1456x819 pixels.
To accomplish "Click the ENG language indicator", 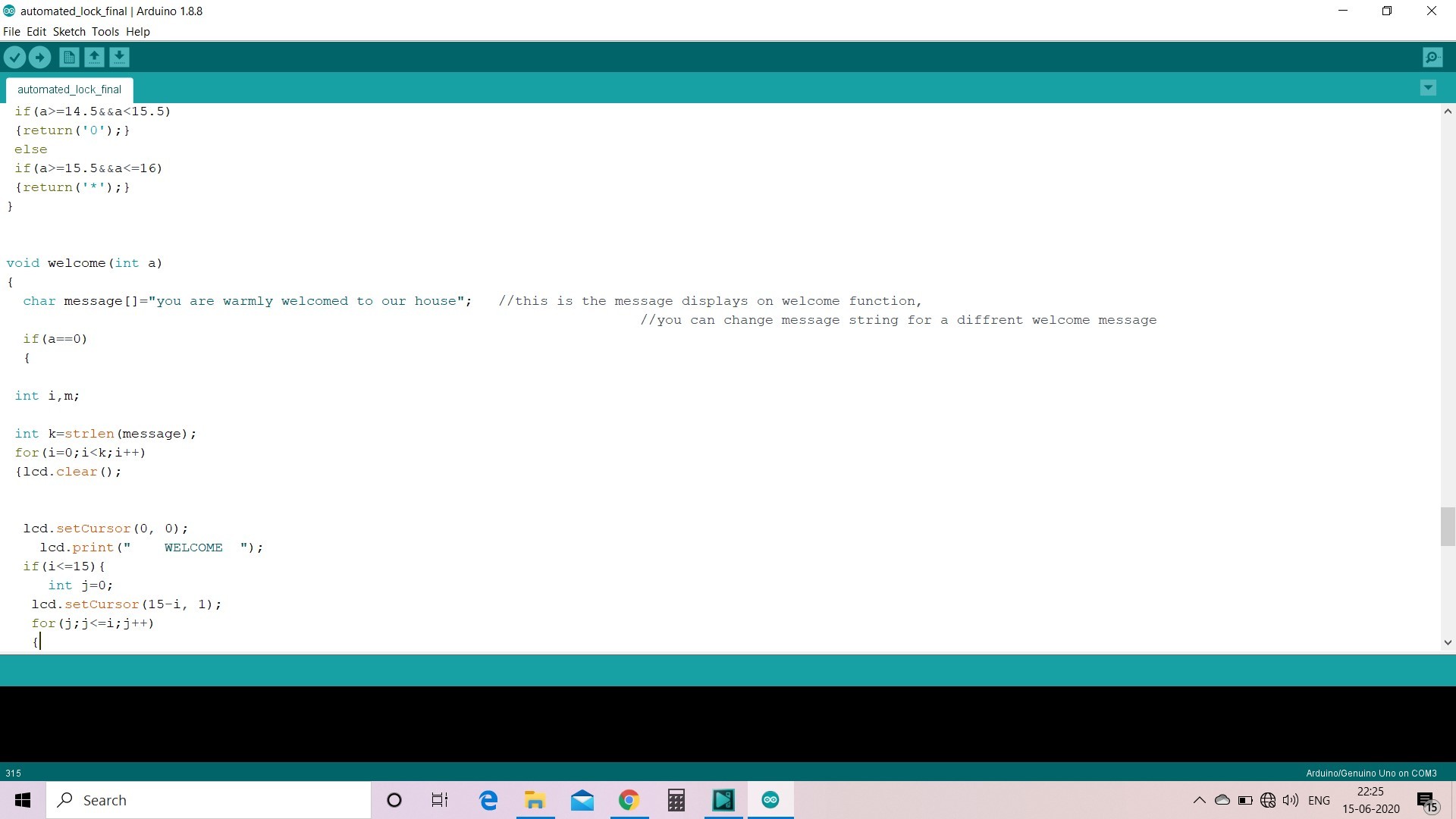I will (x=1319, y=800).
